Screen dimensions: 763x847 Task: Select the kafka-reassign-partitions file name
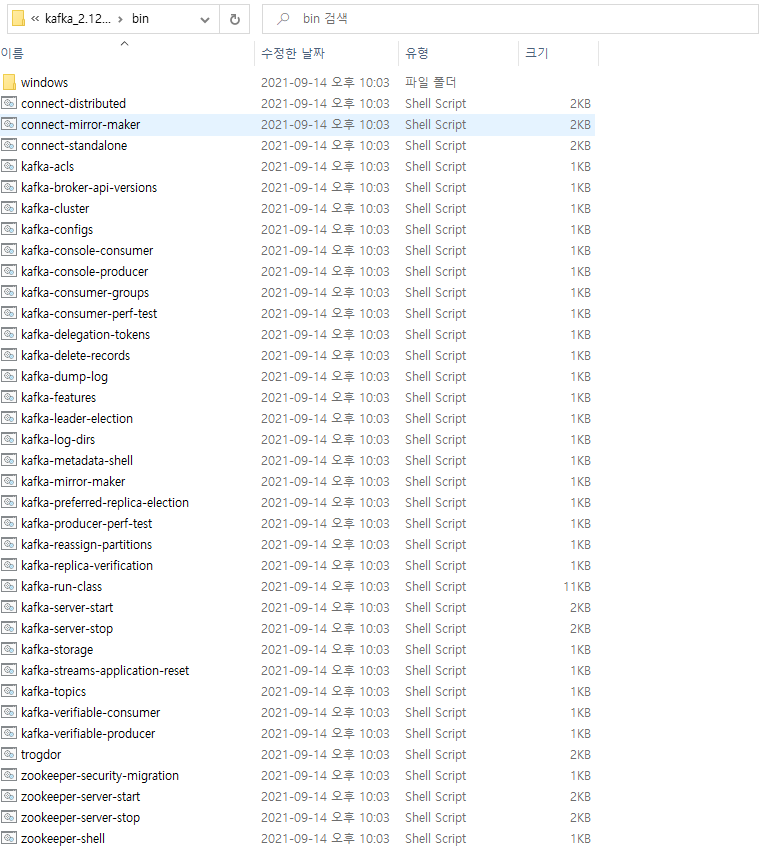(86, 544)
